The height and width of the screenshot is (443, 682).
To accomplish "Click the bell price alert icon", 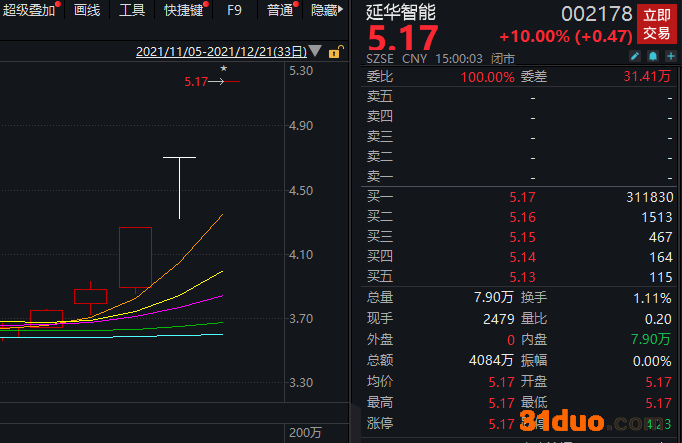I will (x=652, y=58).
